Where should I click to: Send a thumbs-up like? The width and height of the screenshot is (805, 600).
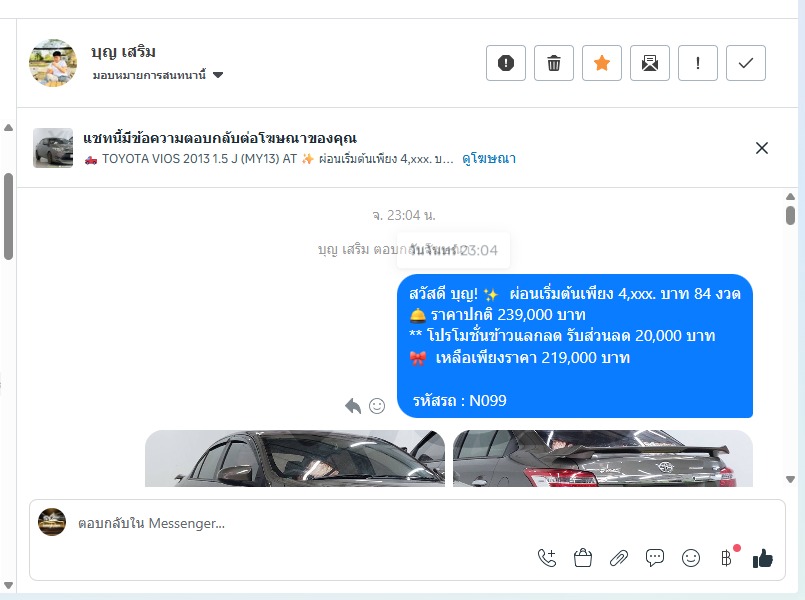763,558
